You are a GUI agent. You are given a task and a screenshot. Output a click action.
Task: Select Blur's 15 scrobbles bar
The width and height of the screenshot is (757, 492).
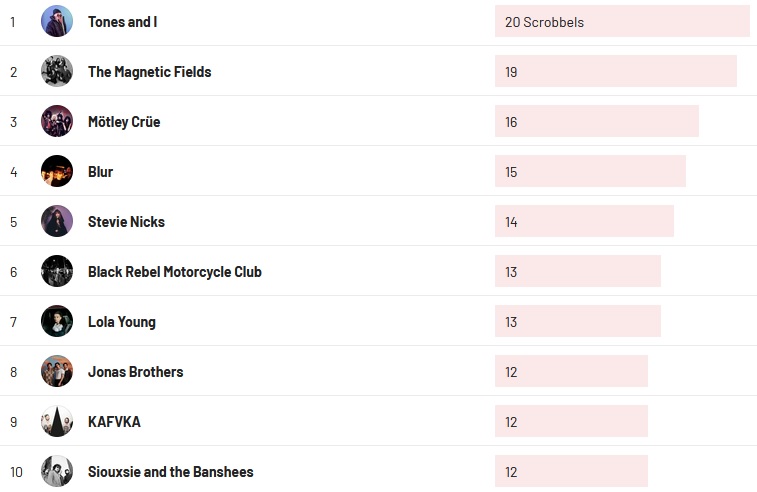click(590, 171)
